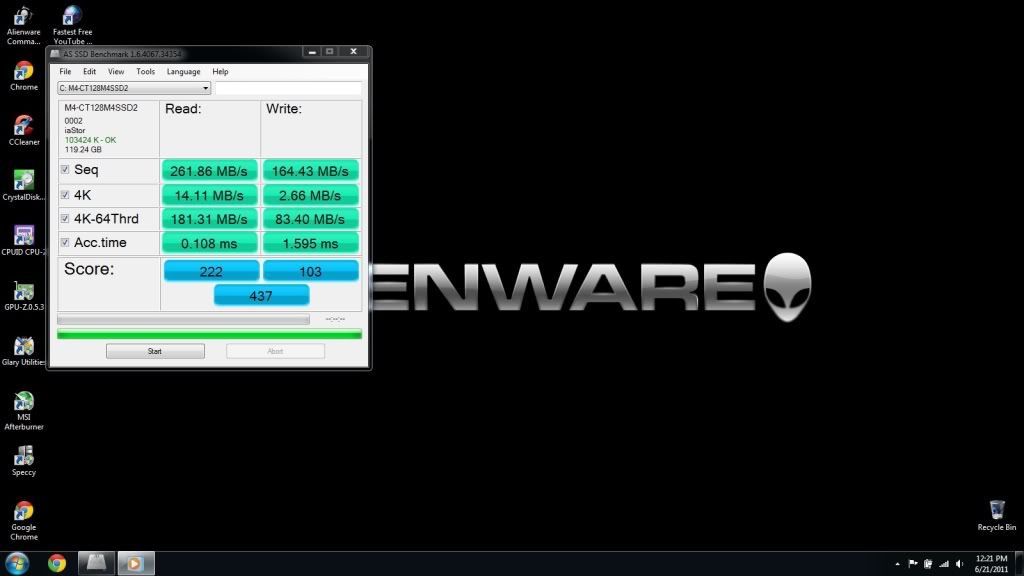Screen dimensions: 1024x576
Task: Open Alienware Command Center desktop icon
Action: (24, 25)
